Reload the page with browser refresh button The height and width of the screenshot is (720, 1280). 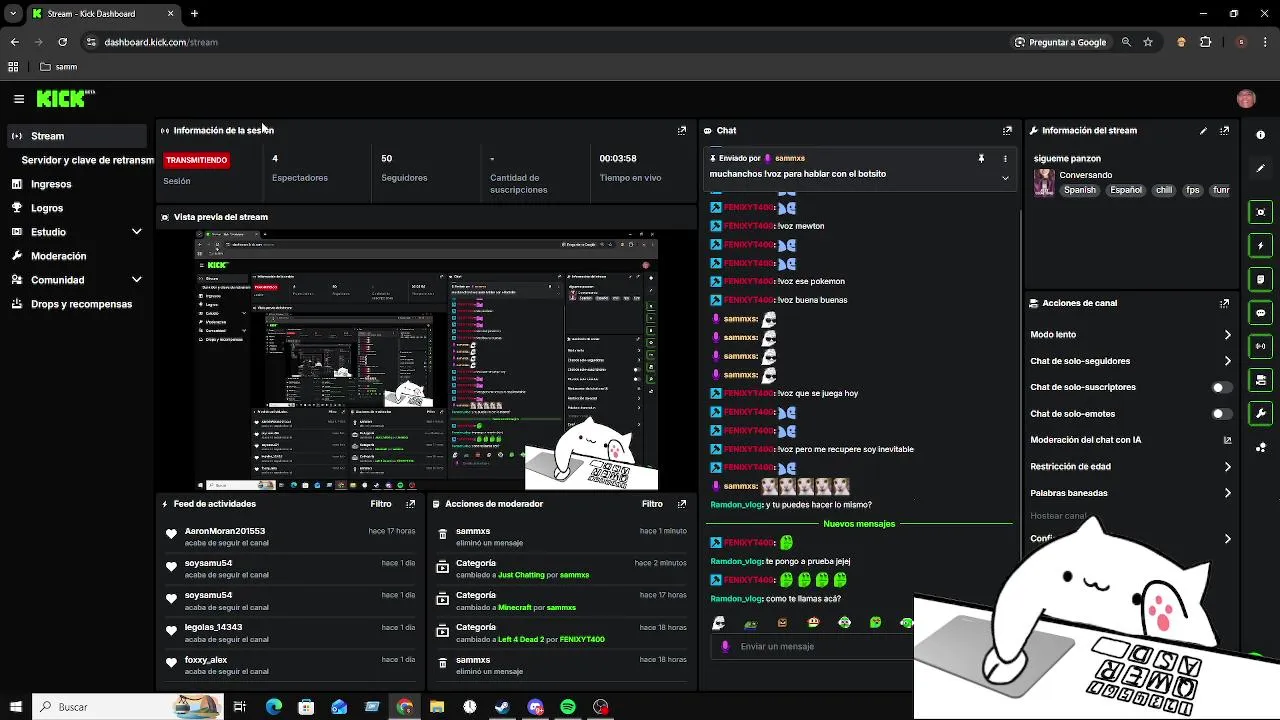pos(62,42)
